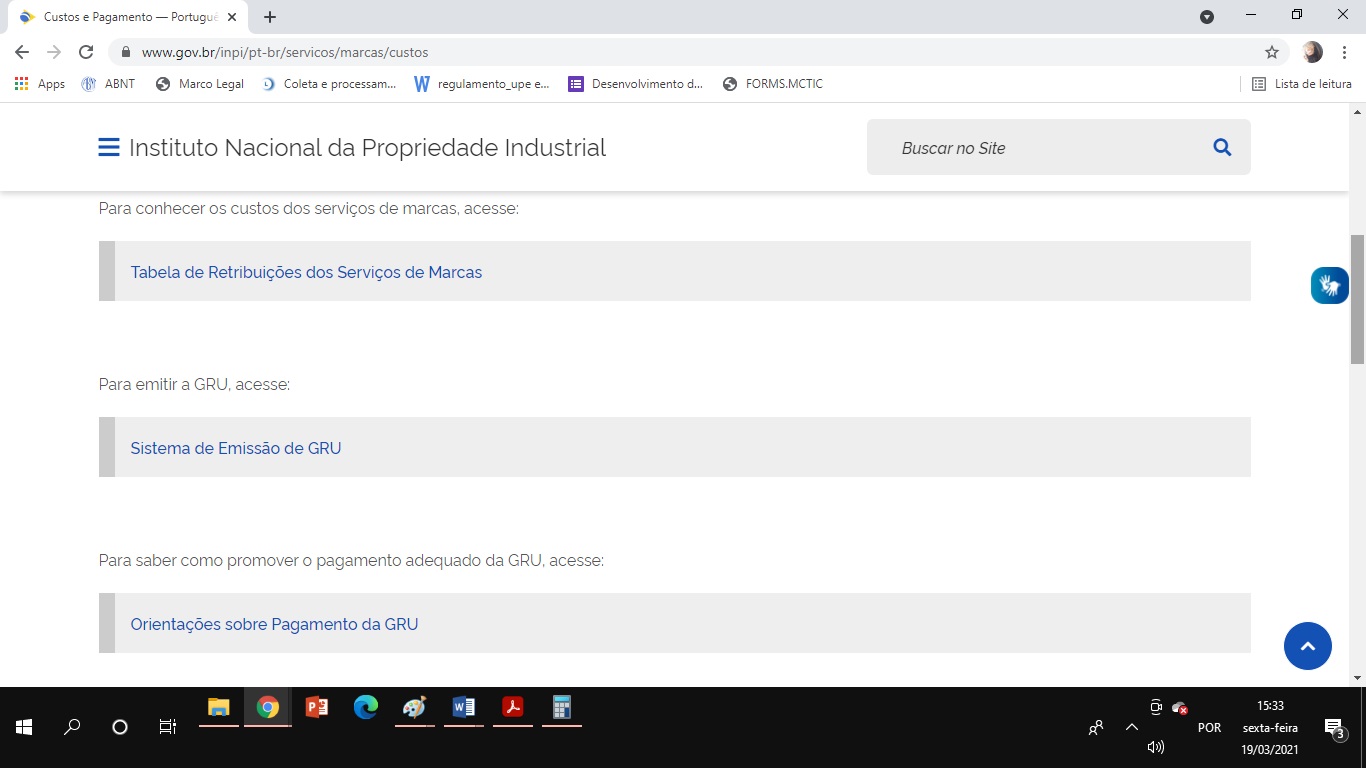
Task: Open Windows taskbar search
Action: [x=72, y=727]
